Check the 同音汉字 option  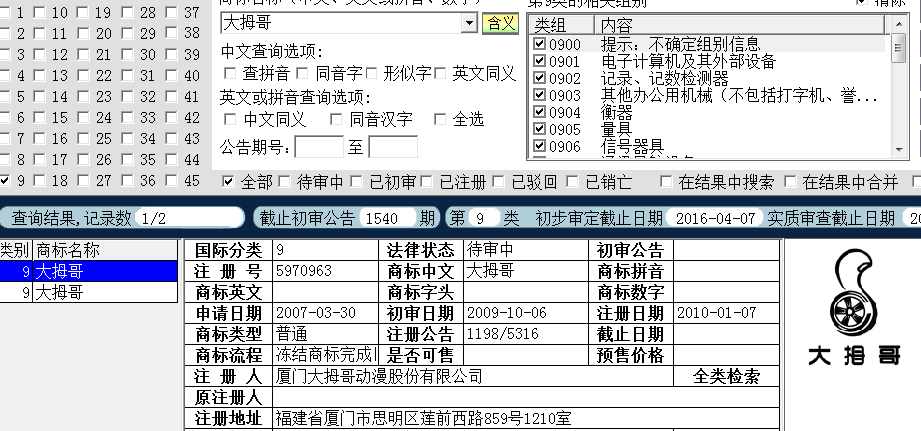point(336,119)
